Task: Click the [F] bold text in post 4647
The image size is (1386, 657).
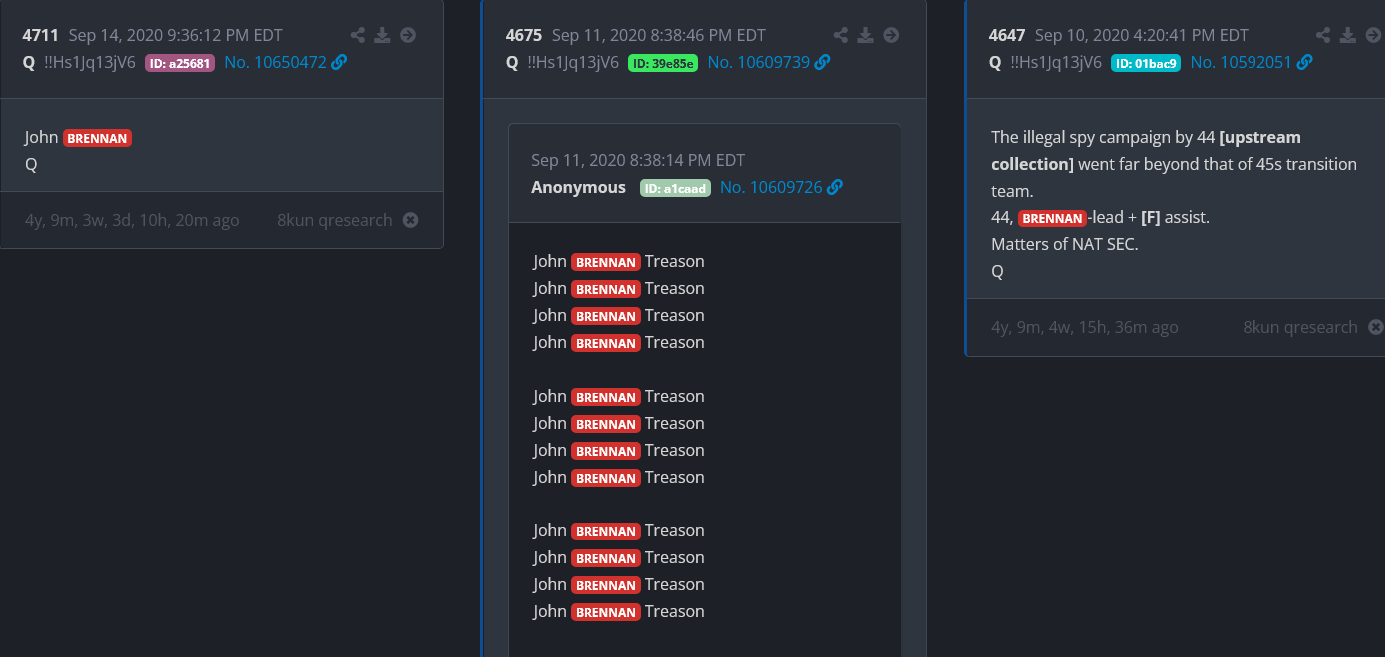Action: (x=1151, y=217)
